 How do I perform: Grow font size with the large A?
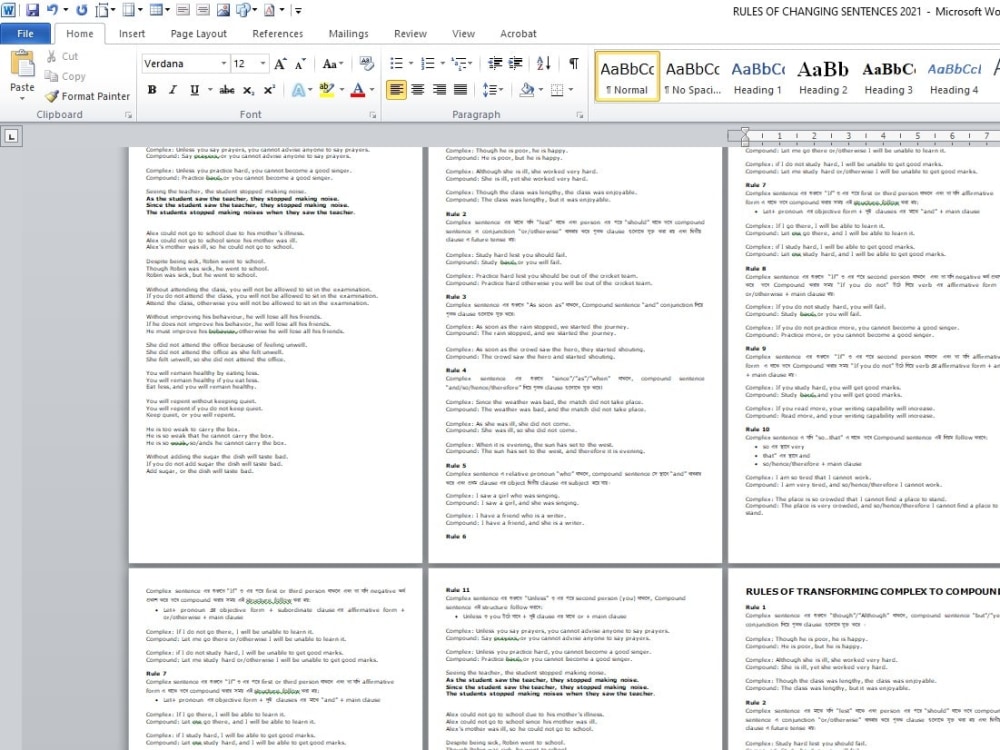(x=280, y=64)
